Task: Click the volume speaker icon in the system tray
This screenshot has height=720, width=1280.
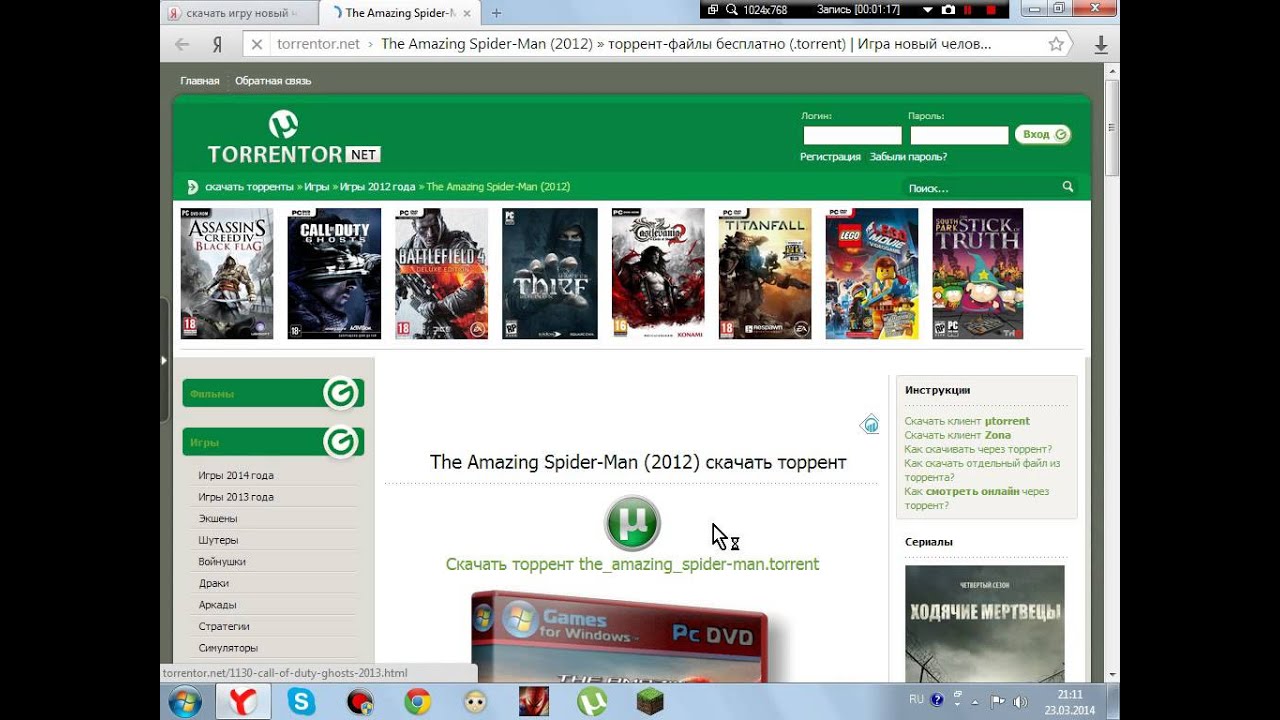Action: click(x=1020, y=701)
